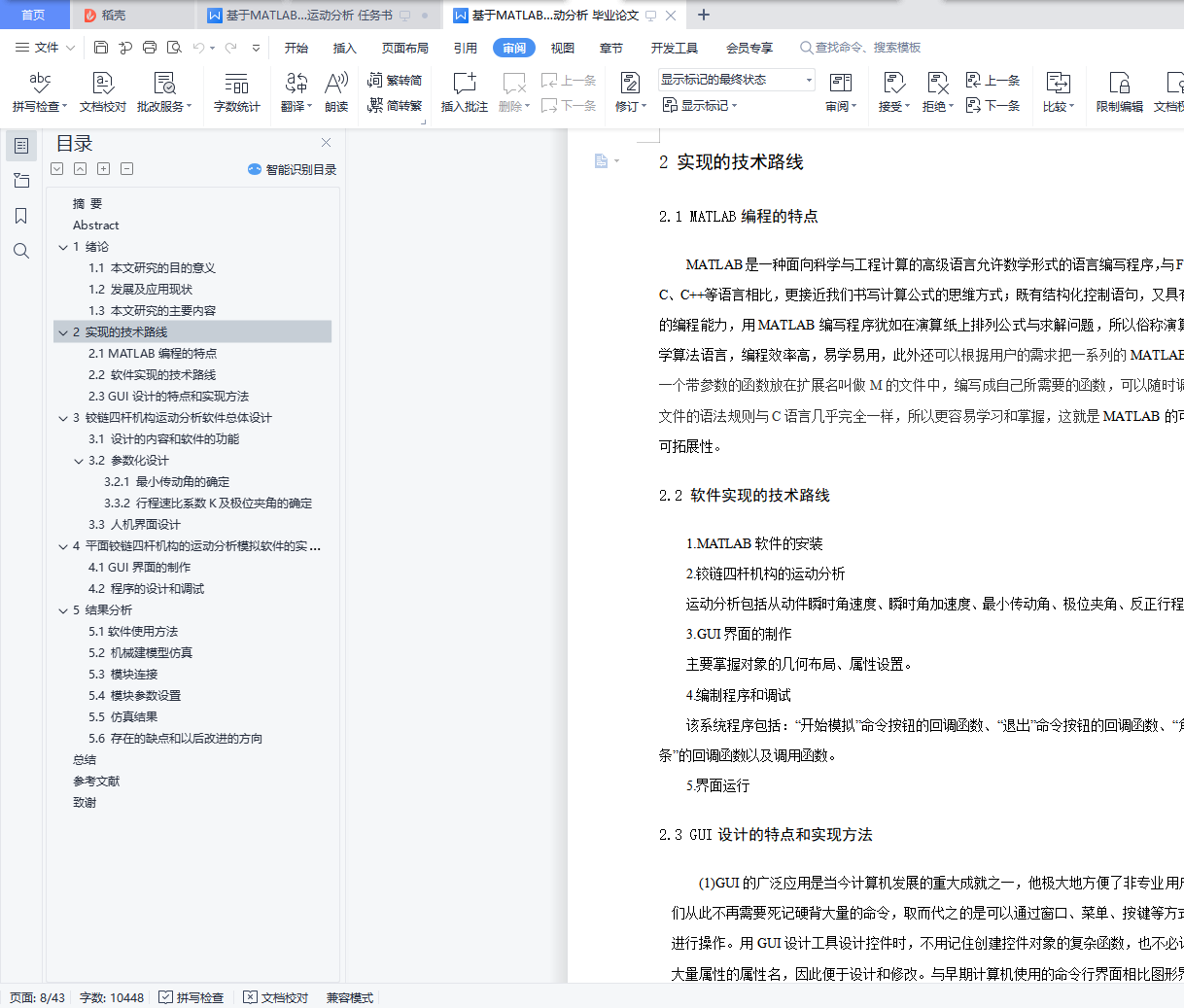Image resolution: width=1184 pixels, height=1008 pixels.
Task: Open the quick access toolbar customize arrow
Action: click(256, 48)
